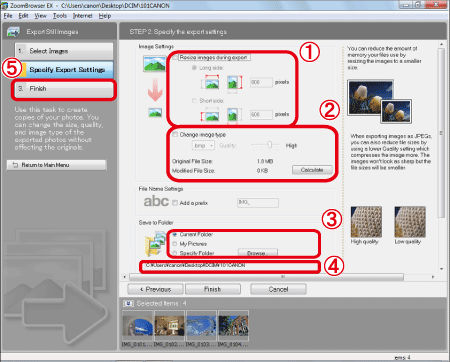Open the File menu
Viewport: 450px width, 362px height.
(x=8, y=16)
